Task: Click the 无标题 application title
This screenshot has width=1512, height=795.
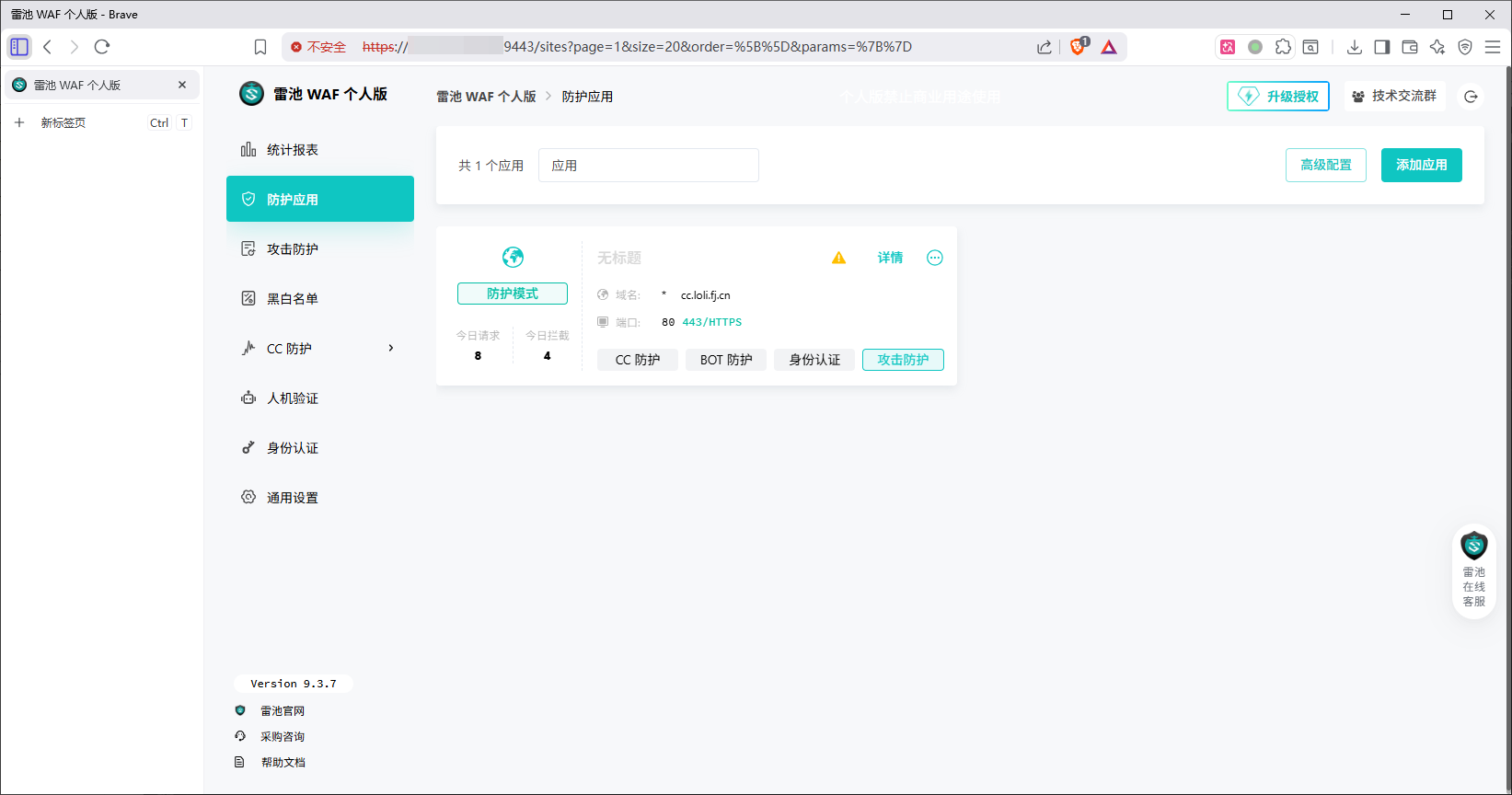Action: point(619,258)
